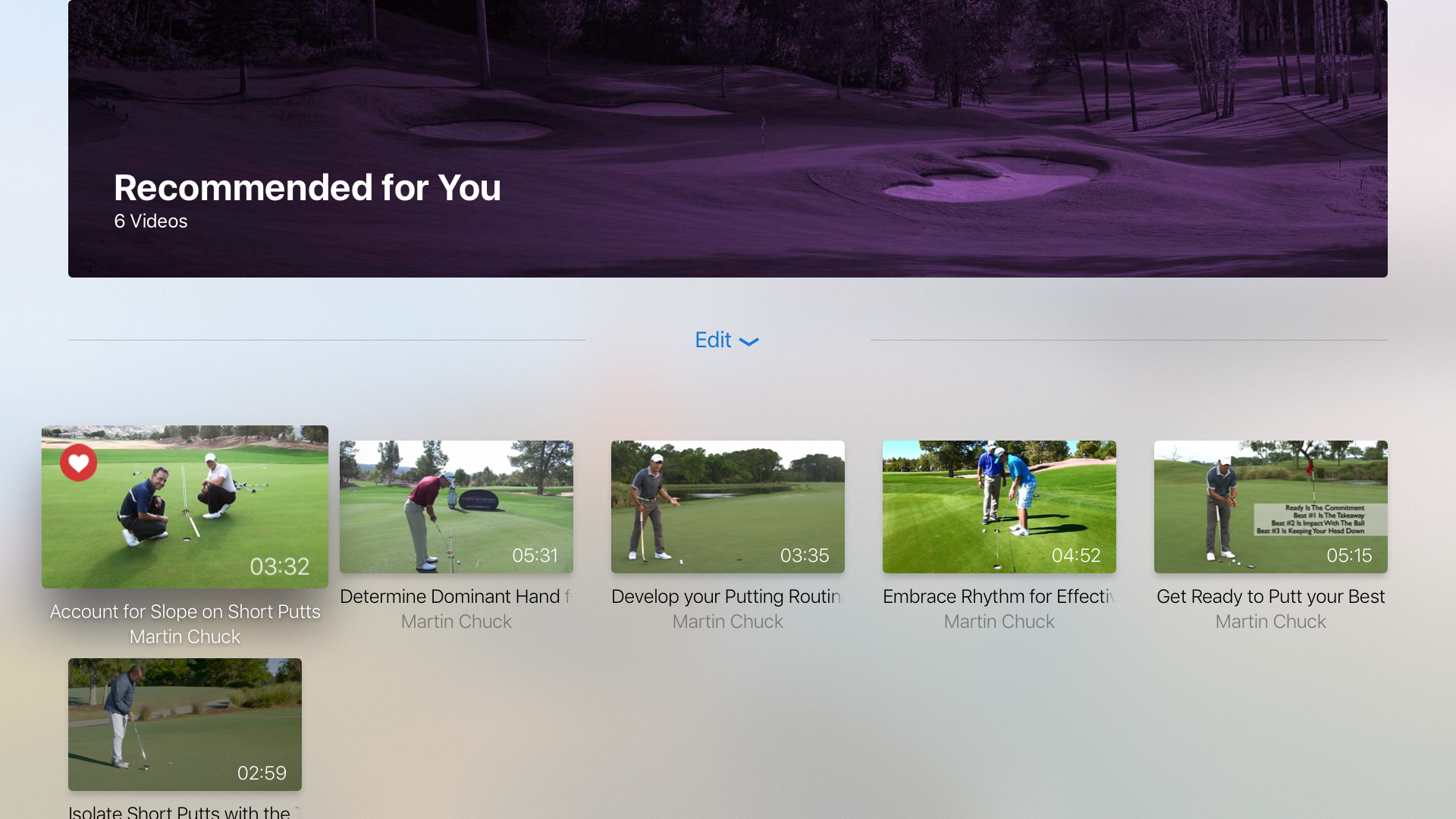This screenshot has width=1456, height=819.
Task: Open Determine Dominant Hand video thumbnail
Action: (457, 507)
